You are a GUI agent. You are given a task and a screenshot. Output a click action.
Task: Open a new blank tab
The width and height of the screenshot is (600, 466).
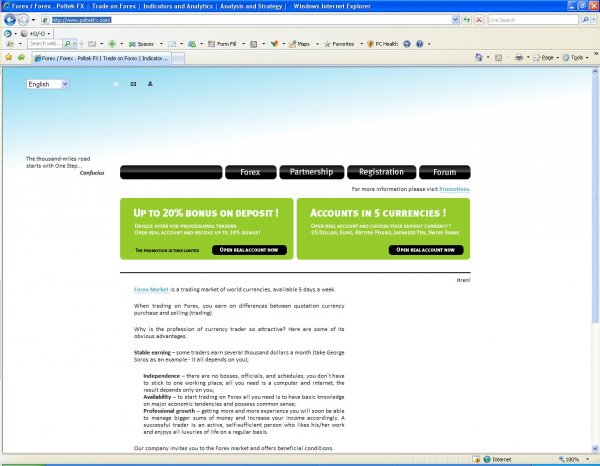point(178,58)
